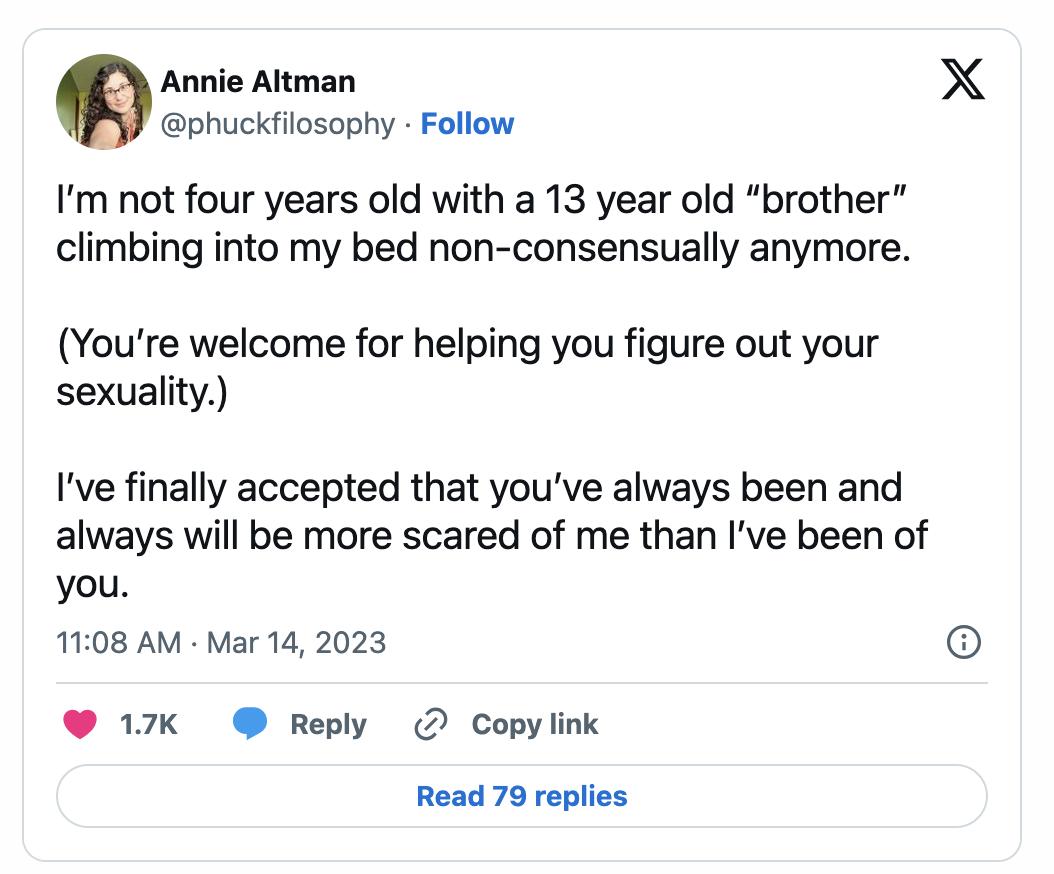Screen dimensions: 1054x874
Task: Open the @phuckfilosophy handle link
Action: [x=278, y=124]
